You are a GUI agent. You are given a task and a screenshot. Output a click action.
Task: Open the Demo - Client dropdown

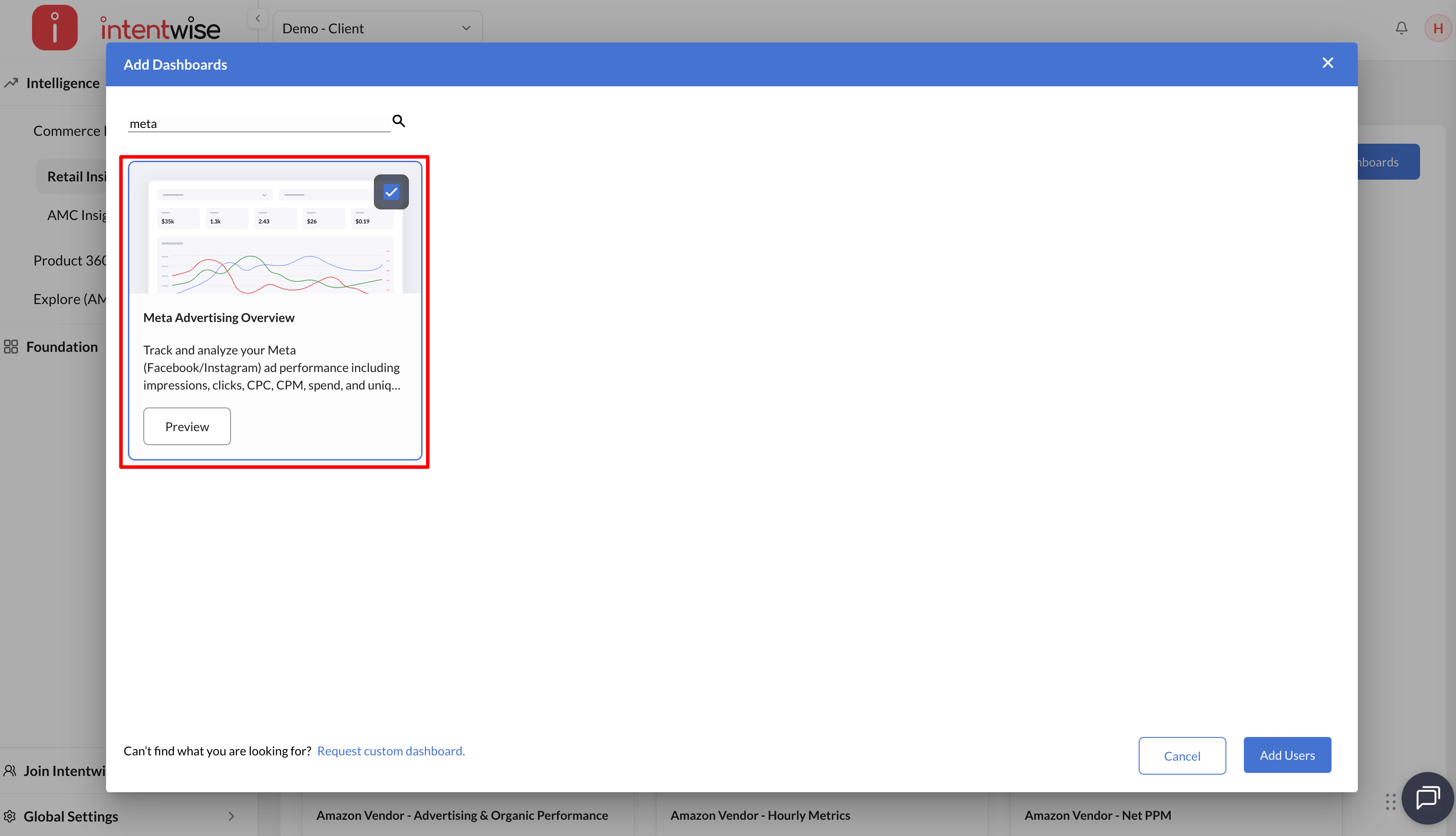point(377,28)
